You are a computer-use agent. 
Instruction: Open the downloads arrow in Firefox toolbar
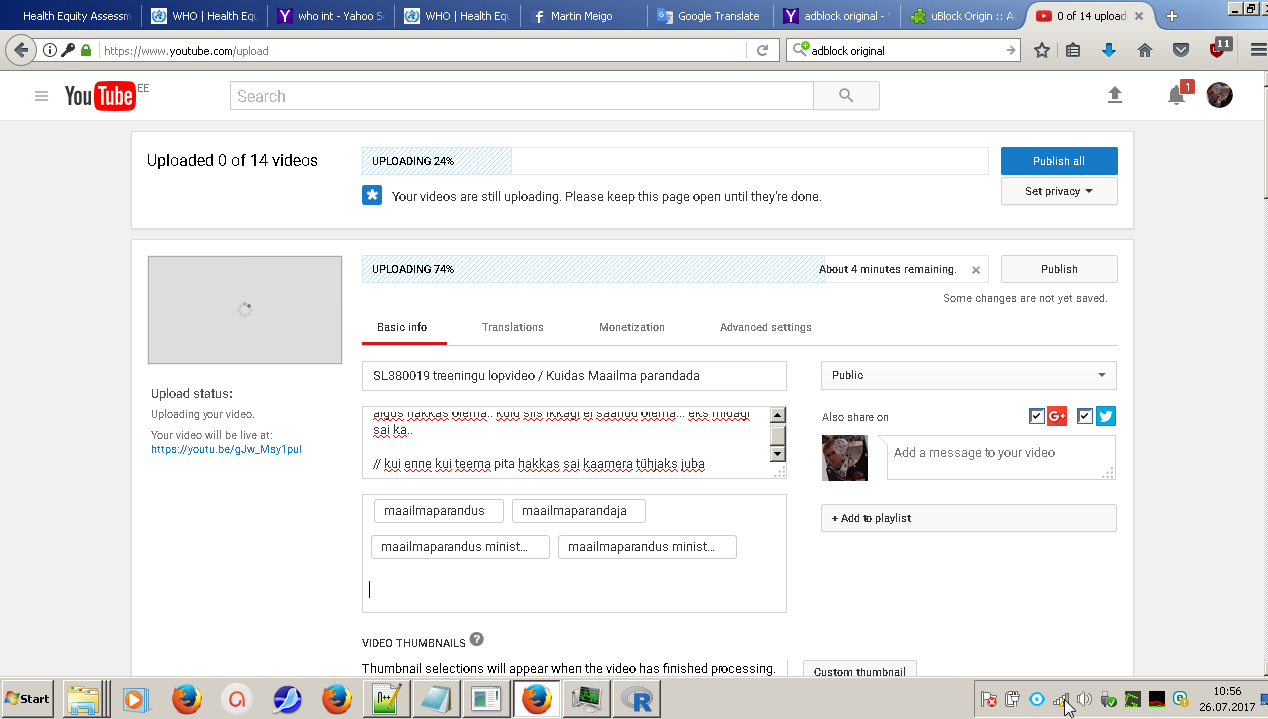pos(1109,50)
